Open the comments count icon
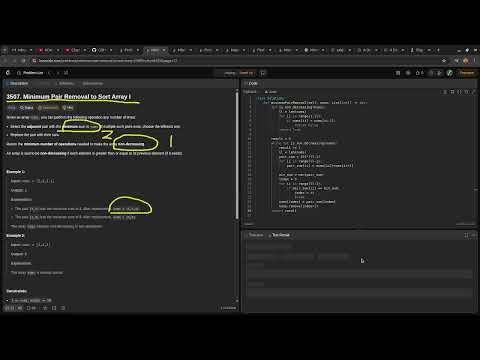Screen dimensions: 480x360 point(31,308)
